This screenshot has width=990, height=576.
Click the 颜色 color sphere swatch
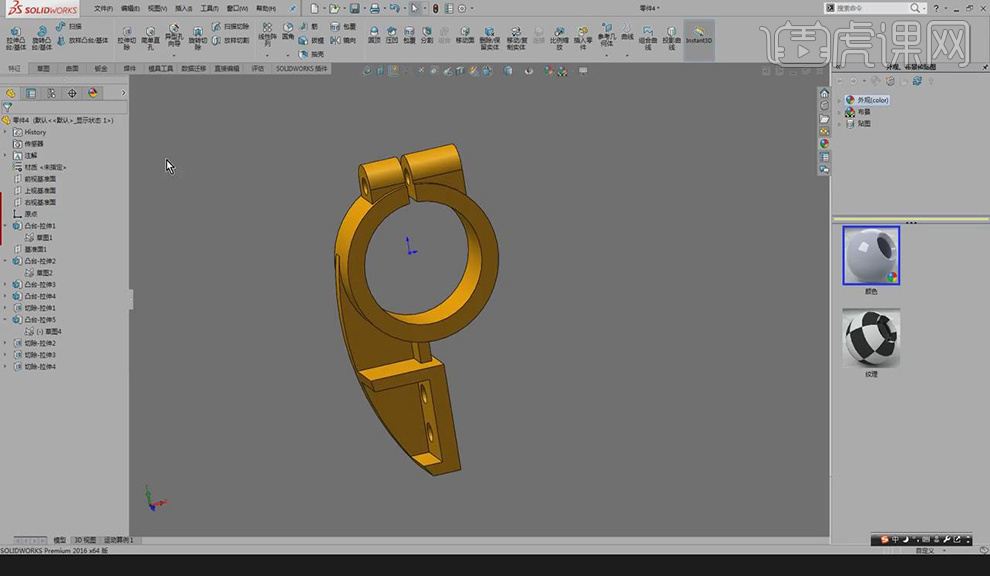click(x=871, y=255)
